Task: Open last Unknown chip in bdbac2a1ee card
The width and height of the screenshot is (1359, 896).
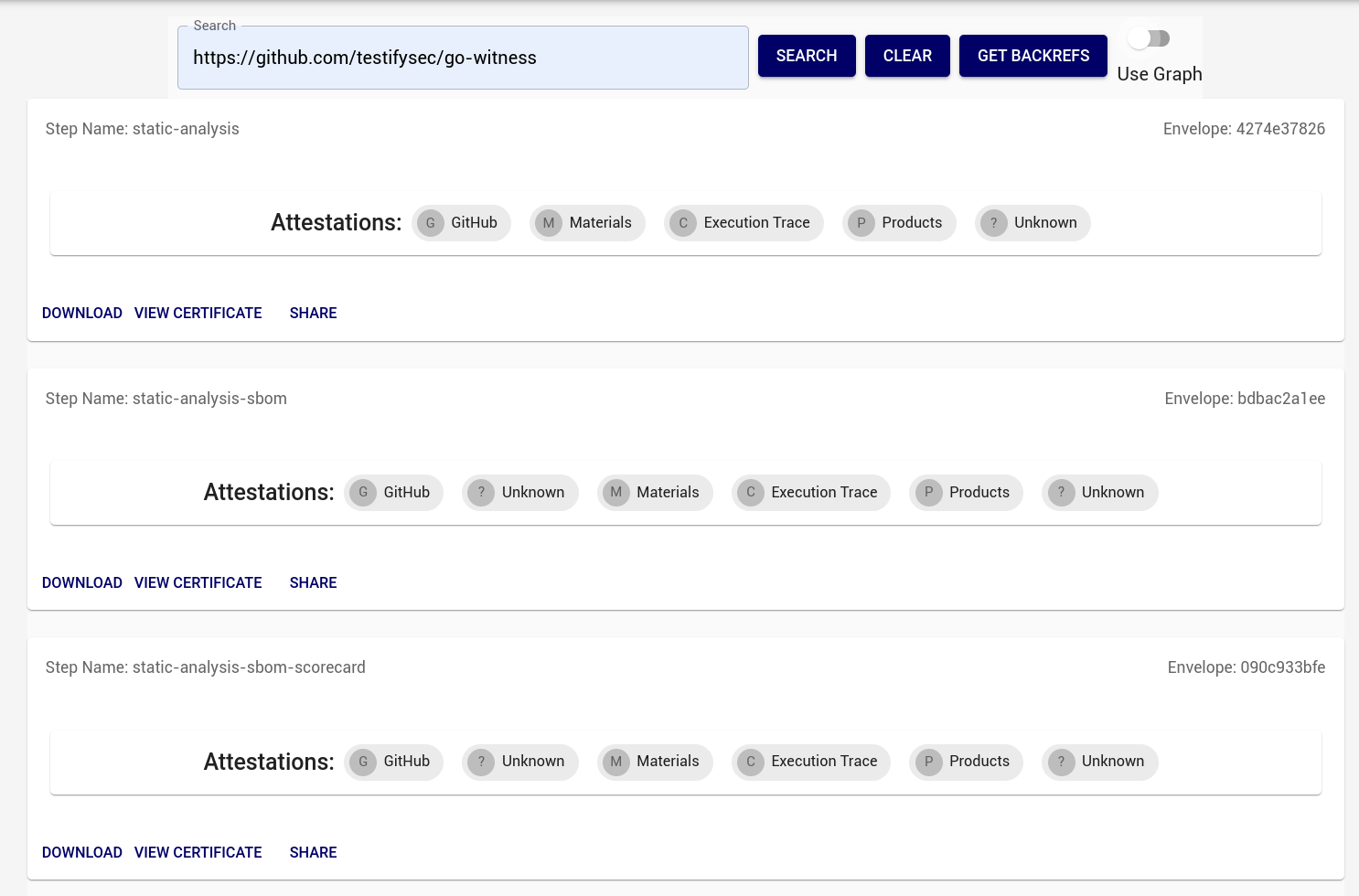Action: click(1100, 493)
